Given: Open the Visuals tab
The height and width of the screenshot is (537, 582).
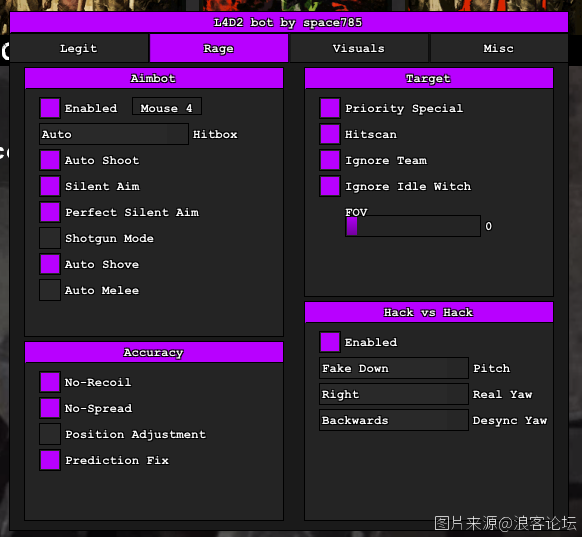Looking at the screenshot, I should (x=359, y=48).
